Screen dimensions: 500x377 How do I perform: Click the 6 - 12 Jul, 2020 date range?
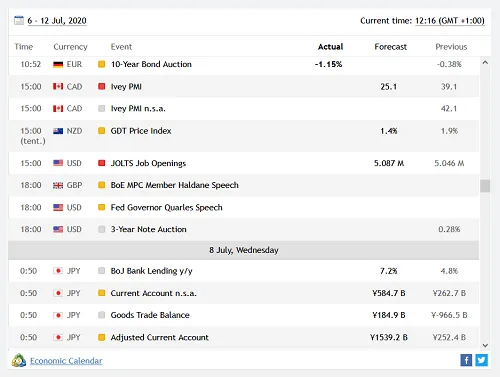point(57,21)
